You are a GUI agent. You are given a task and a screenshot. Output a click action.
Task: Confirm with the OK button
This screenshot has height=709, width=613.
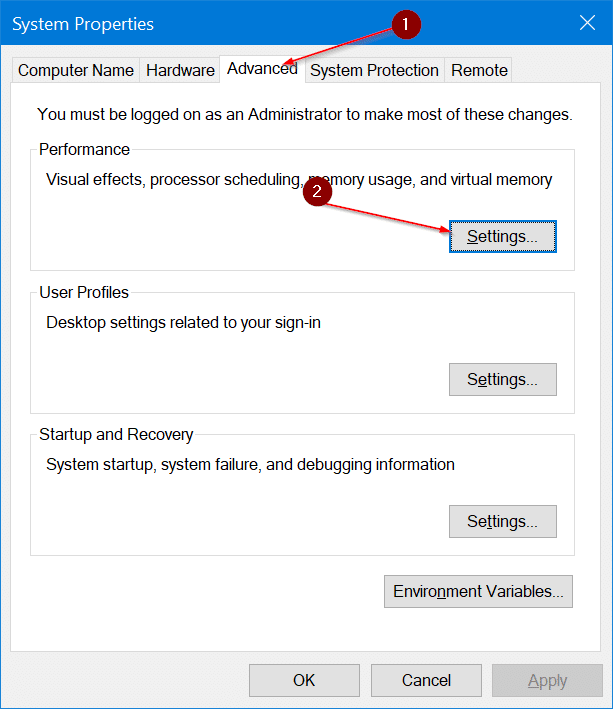[x=304, y=681]
